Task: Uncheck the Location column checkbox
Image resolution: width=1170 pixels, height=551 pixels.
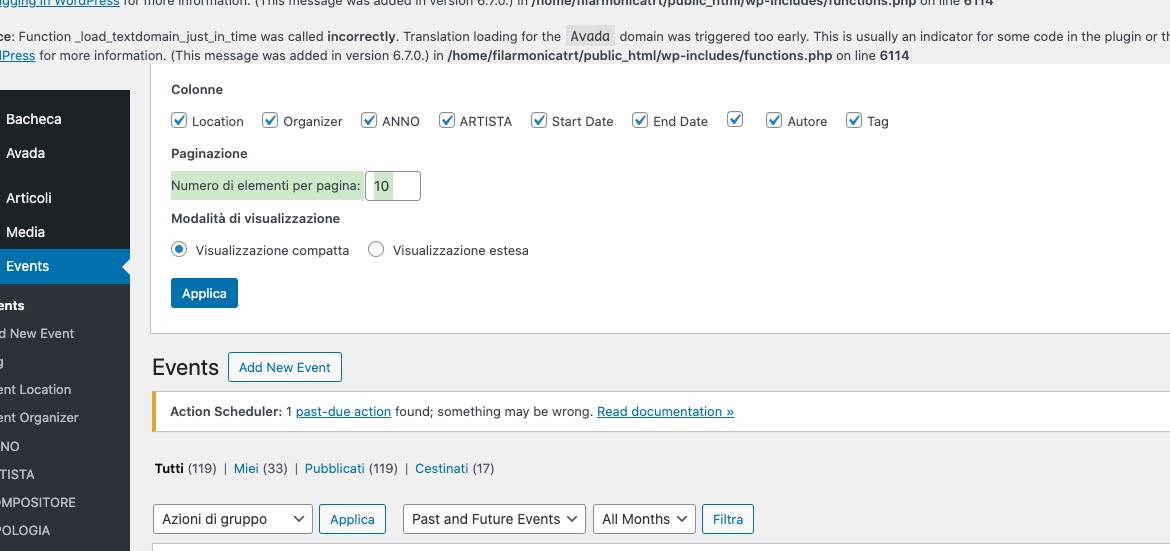Action: (179, 120)
